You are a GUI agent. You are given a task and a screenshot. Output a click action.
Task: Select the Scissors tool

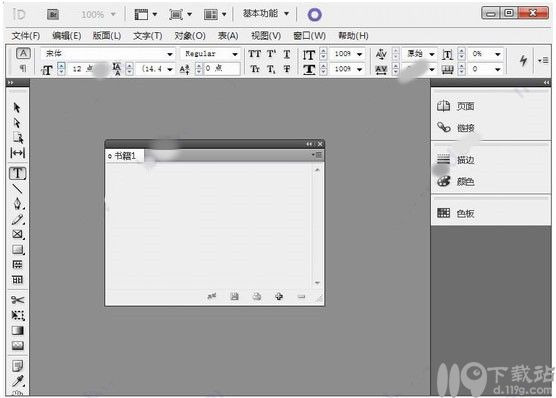point(17,300)
